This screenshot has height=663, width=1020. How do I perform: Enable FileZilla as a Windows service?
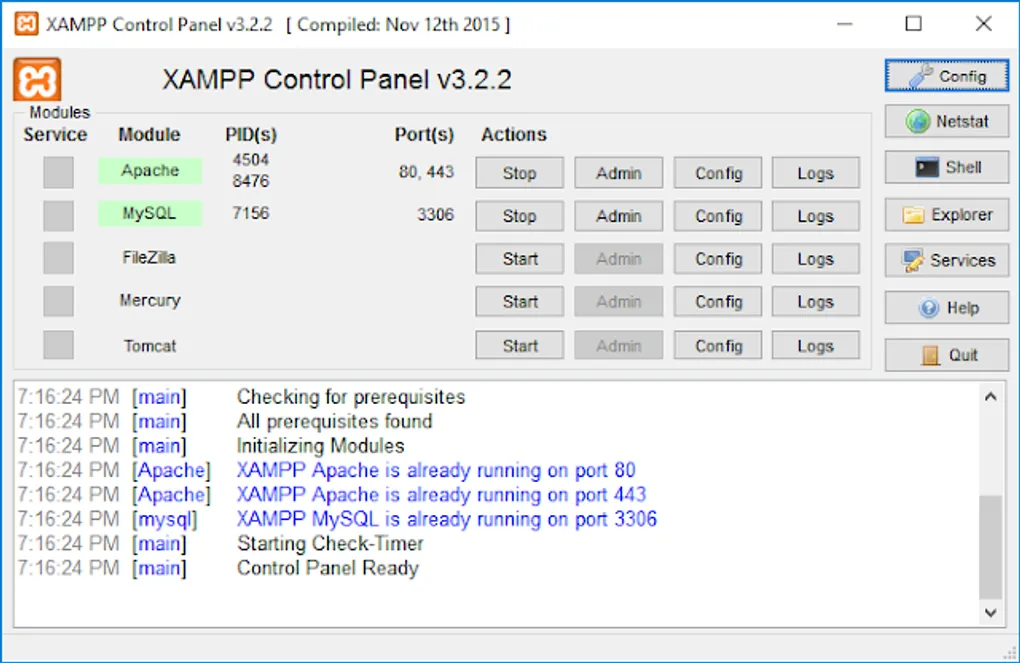pos(57,258)
